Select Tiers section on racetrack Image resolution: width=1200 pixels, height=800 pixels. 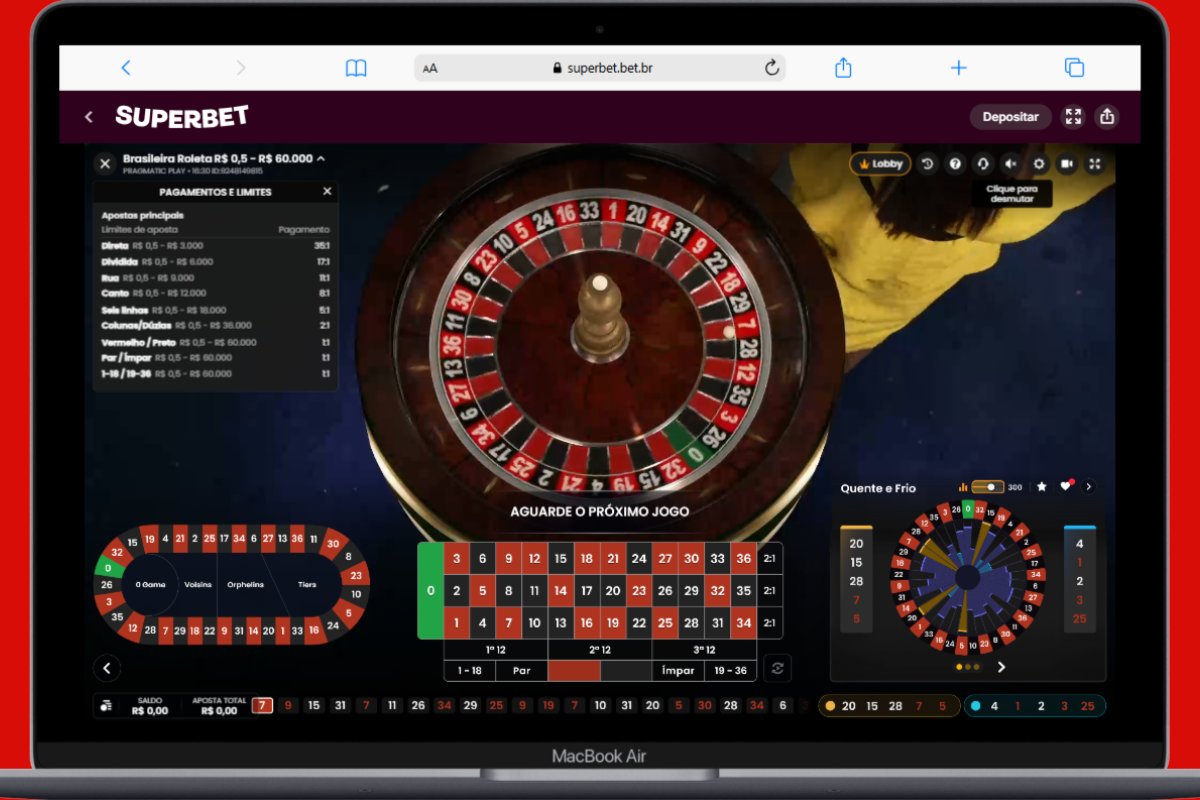pos(306,584)
